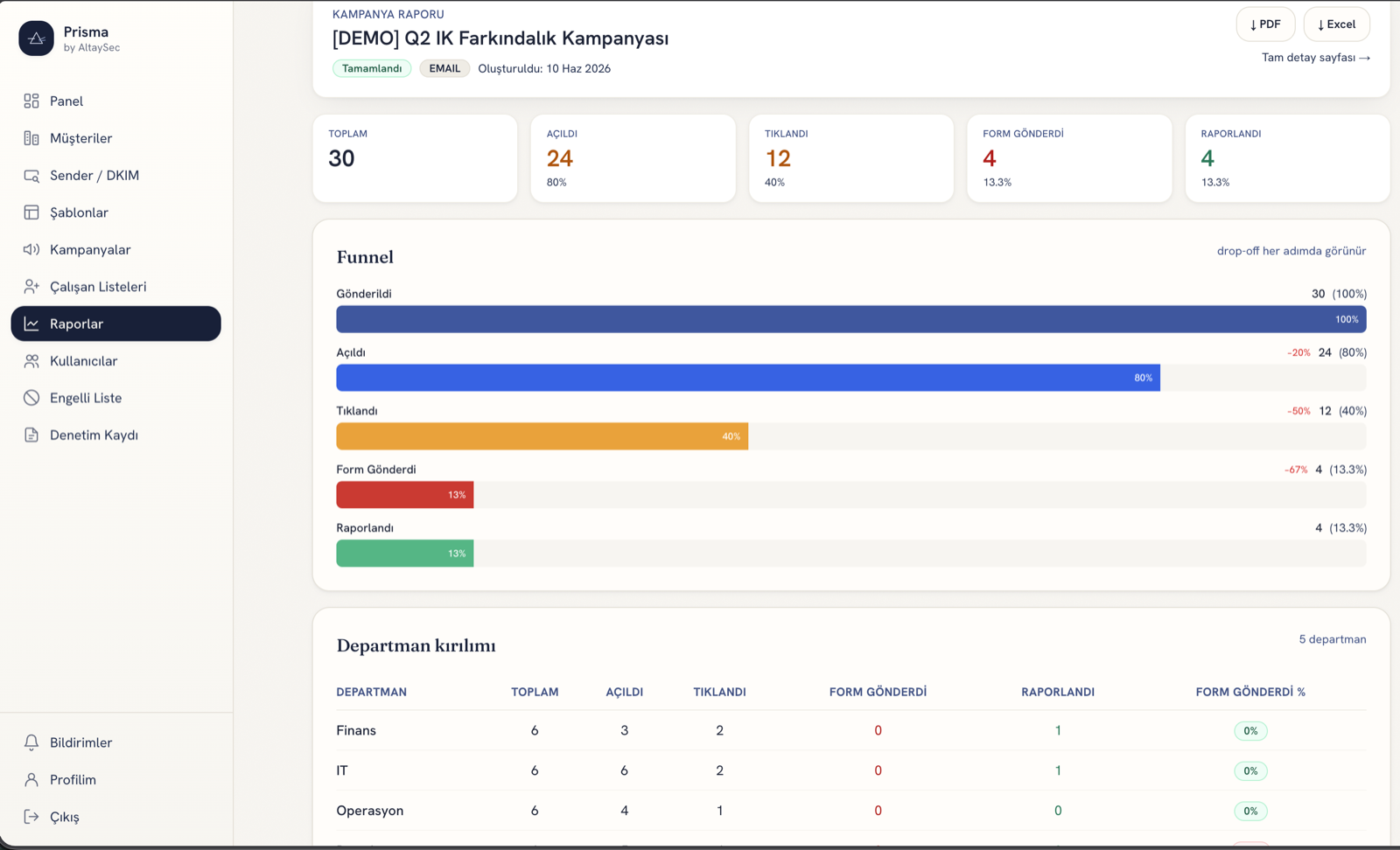This screenshot has height=850, width=1400.
Task: Click the Tamamlandı status badge
Action: click(x=372, y=68)
